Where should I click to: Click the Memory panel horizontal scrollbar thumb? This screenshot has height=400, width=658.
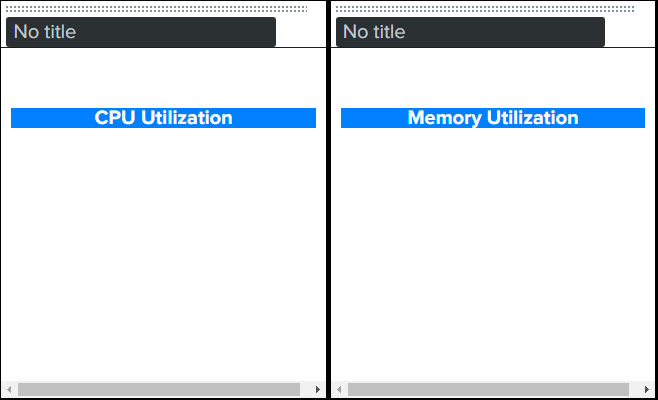[488, 389]
